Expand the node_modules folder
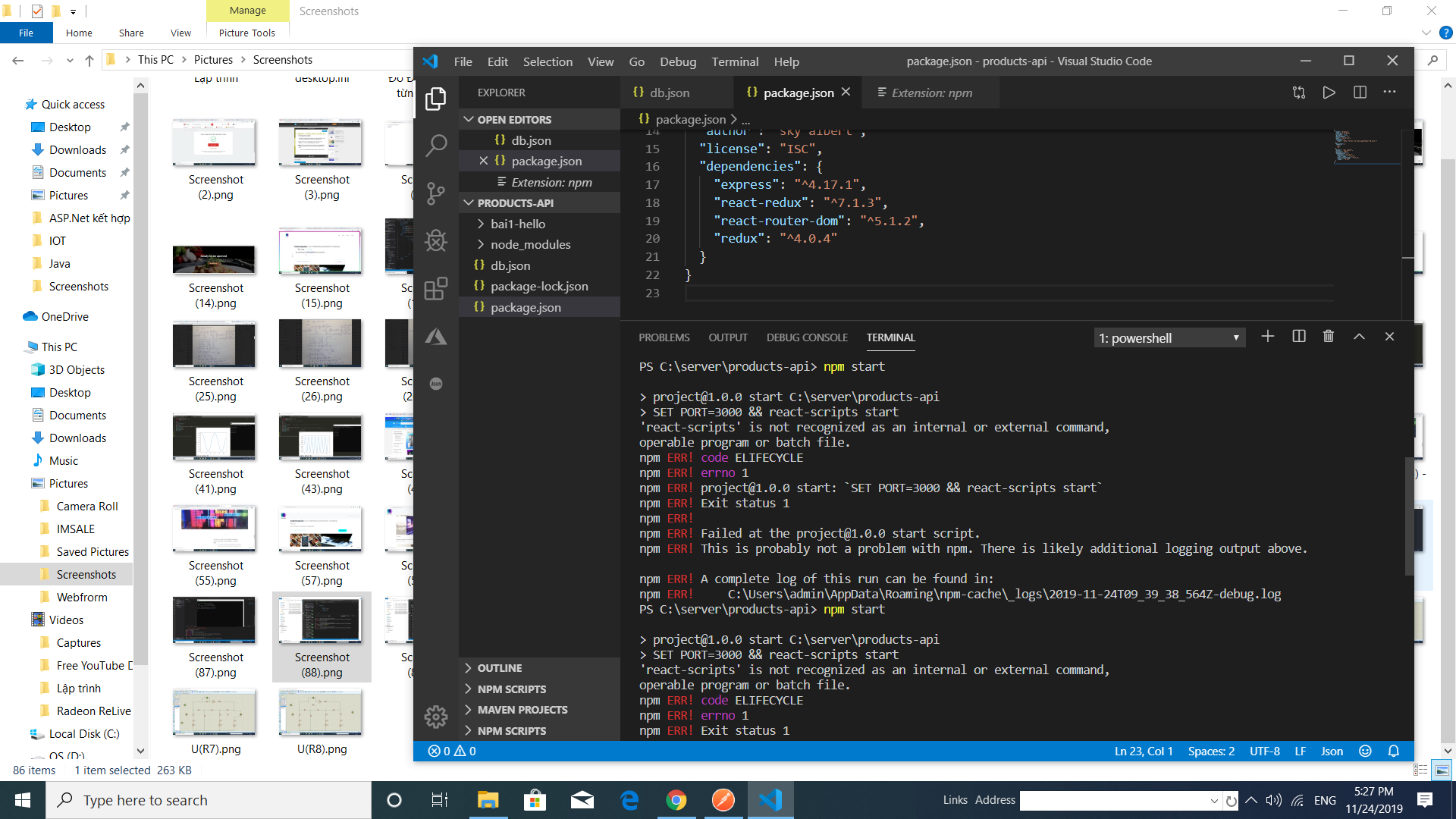Screen dimensions: 1456x819 [x=539, y=244]
